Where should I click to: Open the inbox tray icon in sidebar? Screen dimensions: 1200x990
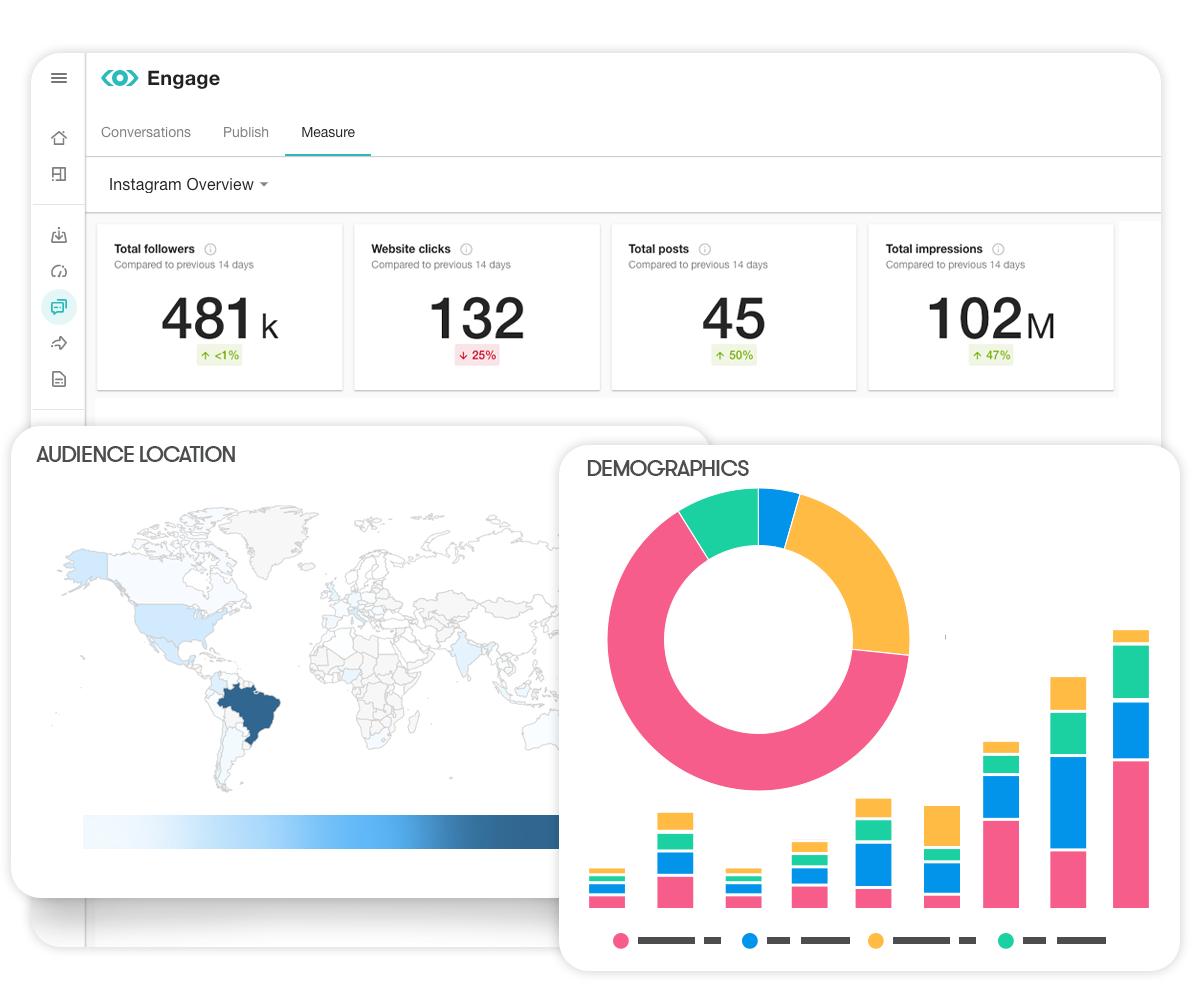58,235
